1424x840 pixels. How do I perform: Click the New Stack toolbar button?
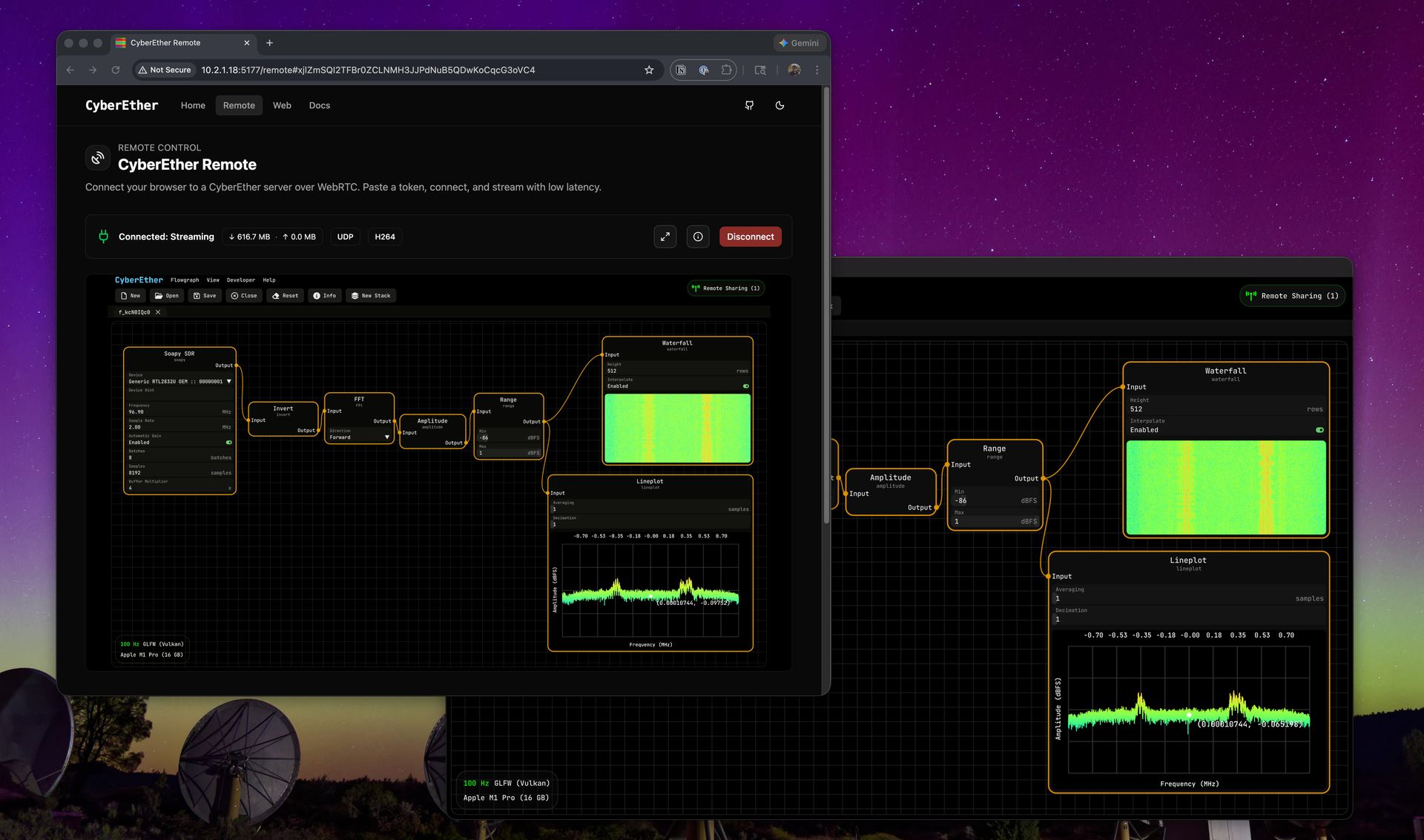point(371,296)
